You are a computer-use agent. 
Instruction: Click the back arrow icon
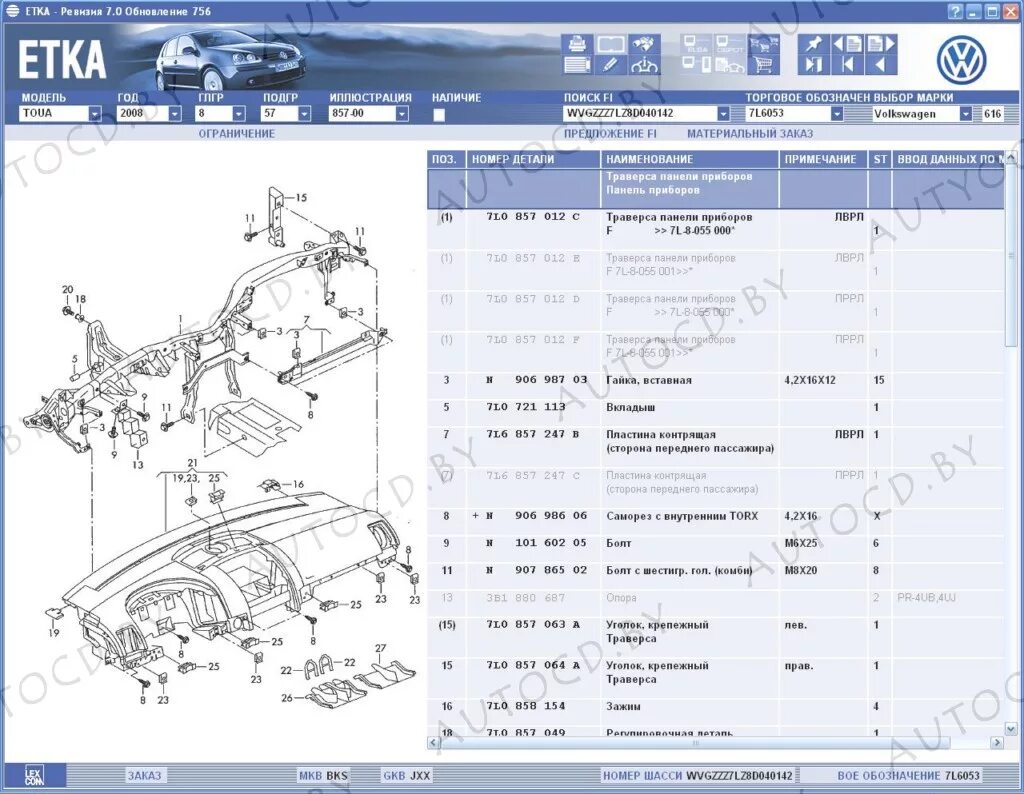pos(881,65)
